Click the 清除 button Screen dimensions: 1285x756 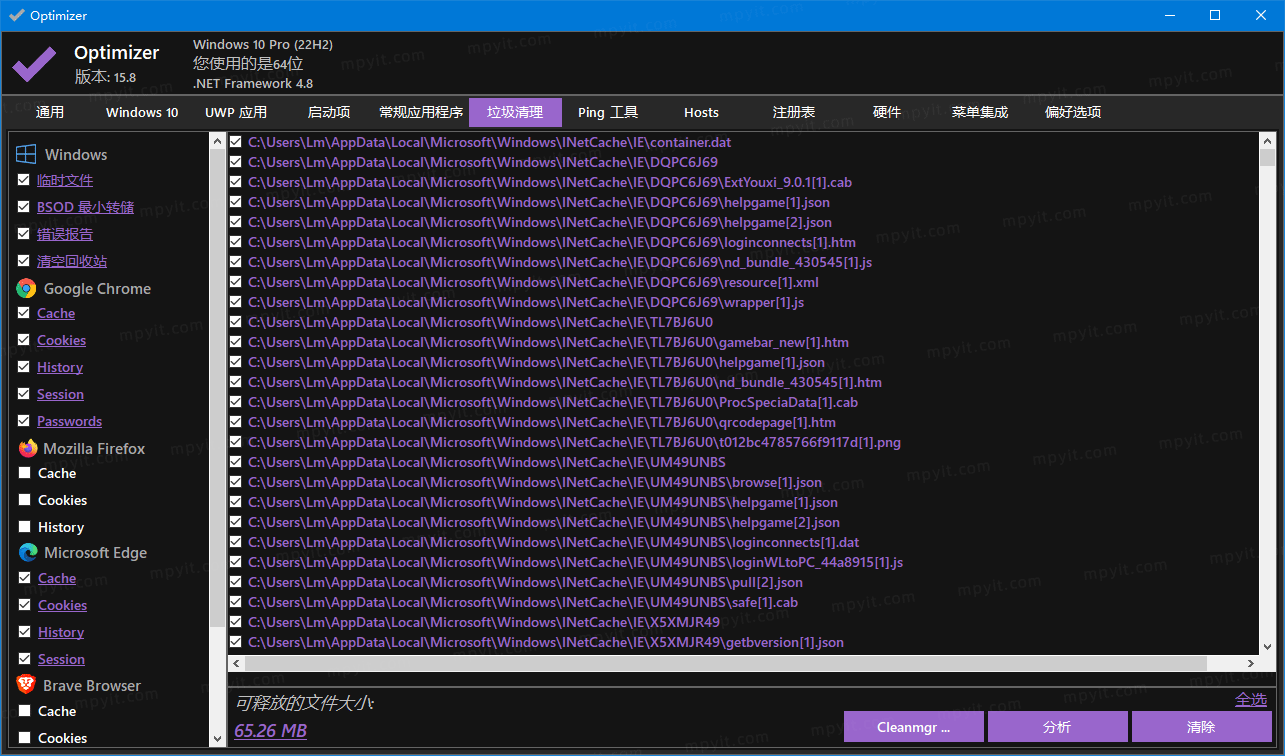point(1201,727)
